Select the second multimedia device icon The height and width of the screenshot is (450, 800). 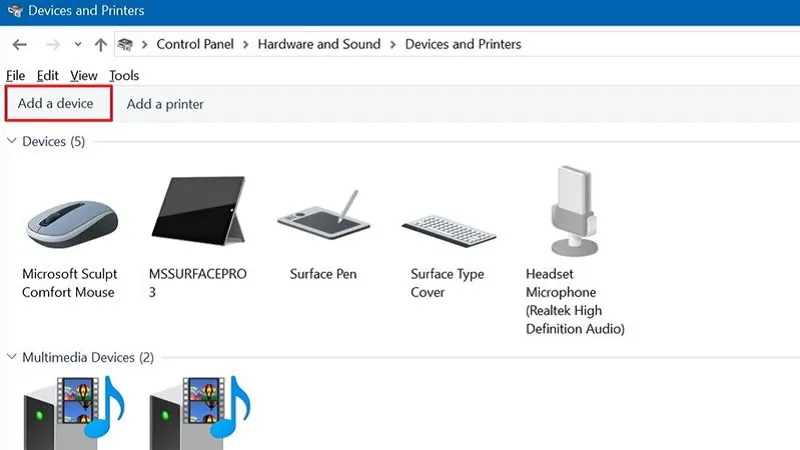point(198,412)
